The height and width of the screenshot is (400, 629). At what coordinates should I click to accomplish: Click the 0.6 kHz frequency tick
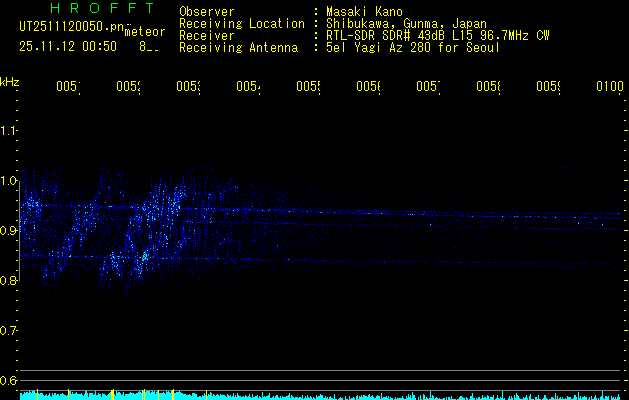coord(9,381)
